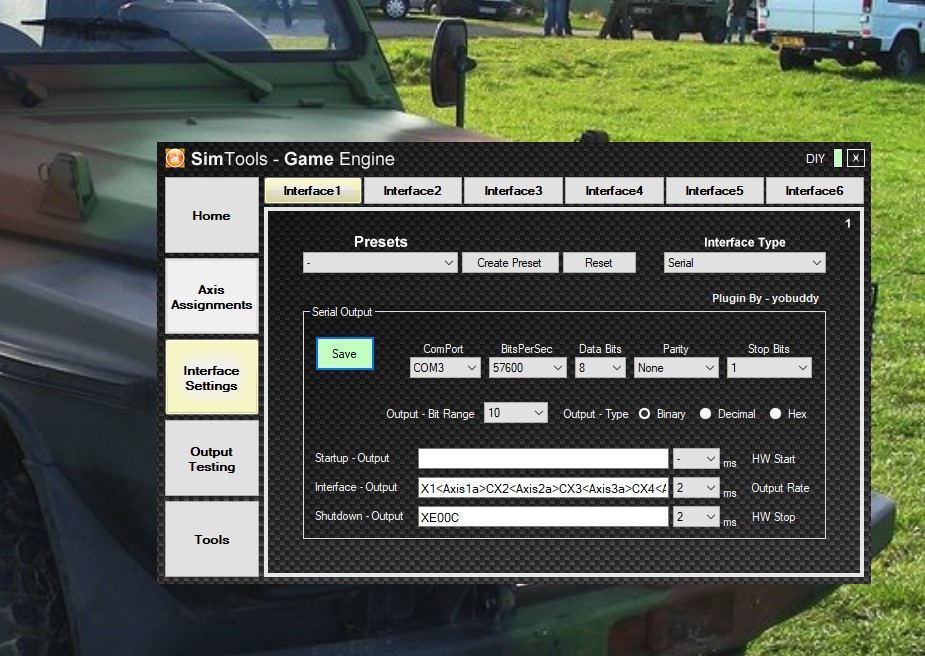Open the Tools section

coord(212,539)
